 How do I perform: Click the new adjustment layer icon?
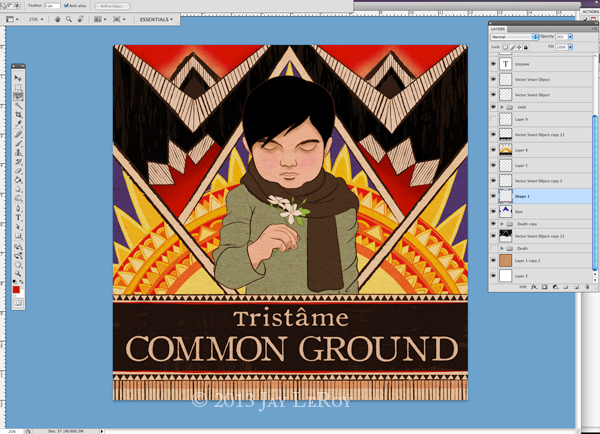pos(555,287)
